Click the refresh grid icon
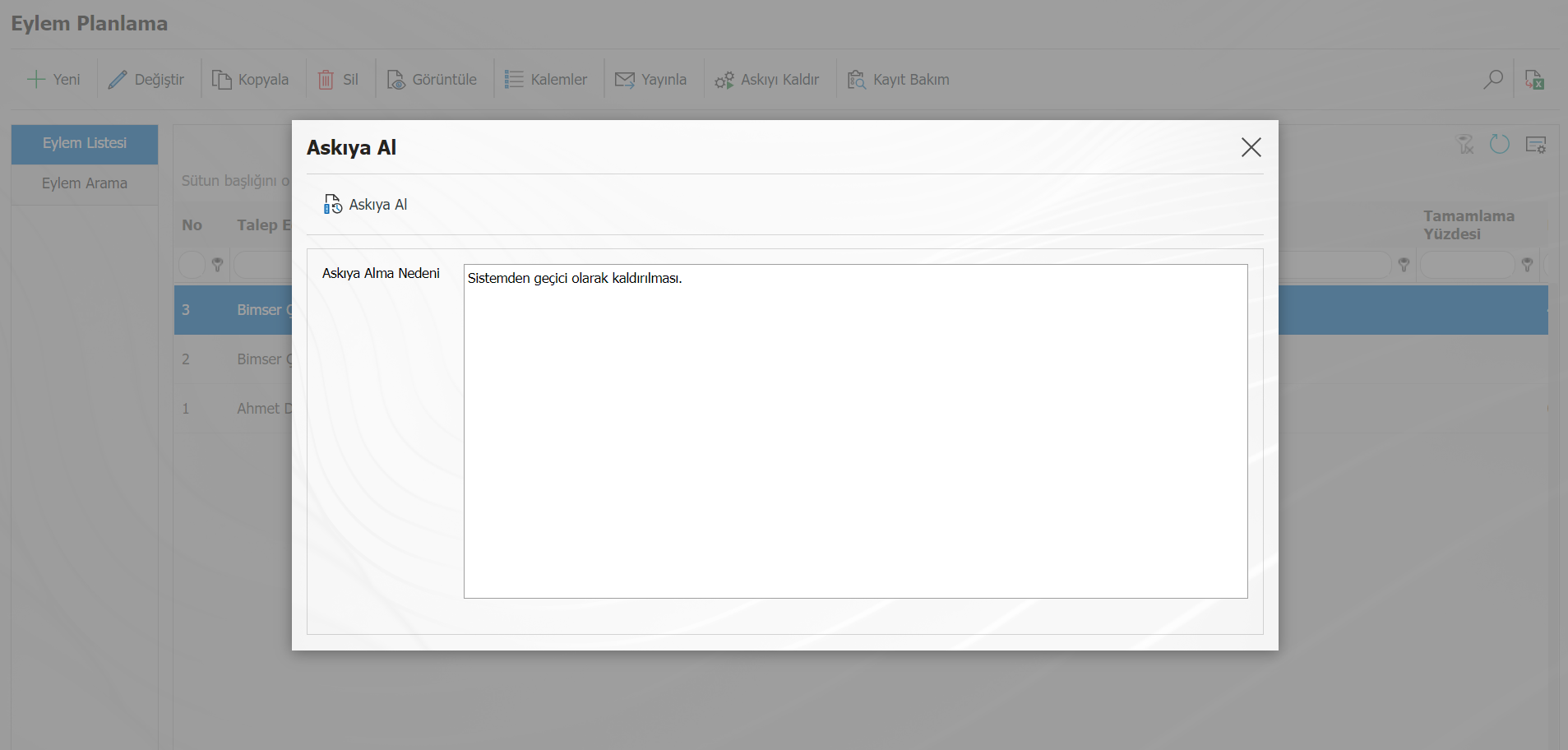Image resolution: width=1568 pixels, height=750 pixels. tap(1500, 145)
